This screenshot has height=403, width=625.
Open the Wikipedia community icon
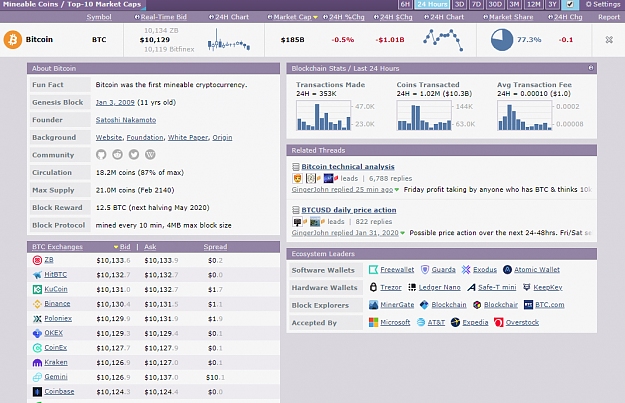(x=150, y=155)
